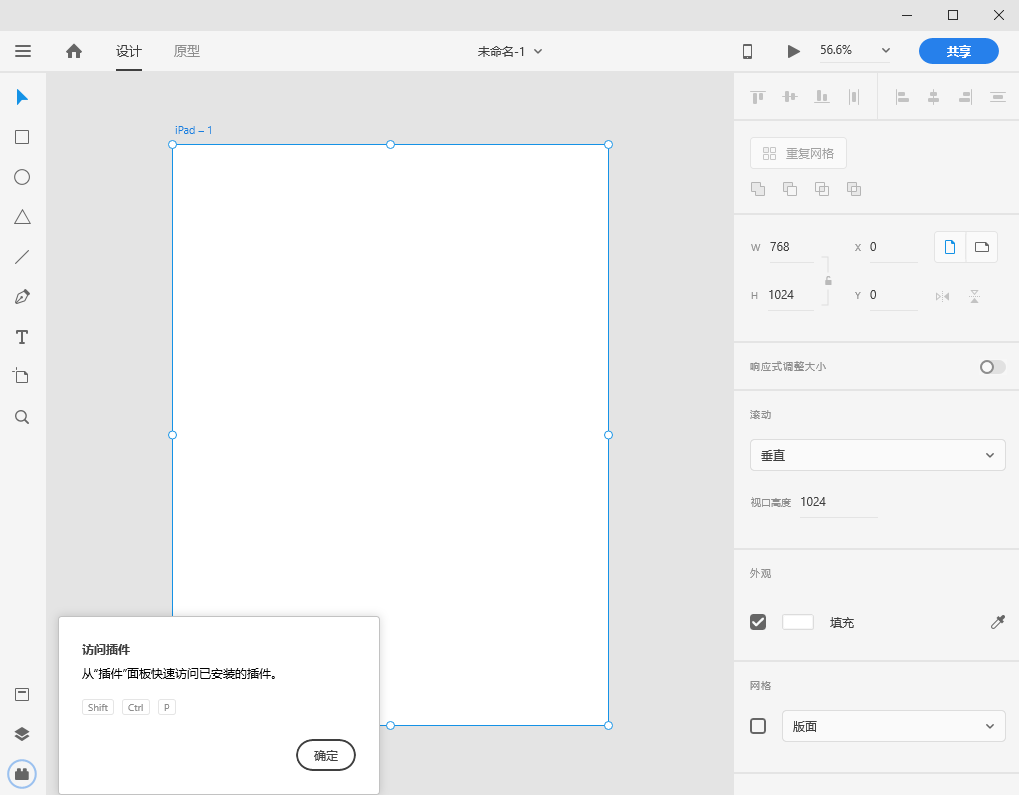Distribute horizontally icon
Screen dimensions: 1019x795
854,97
